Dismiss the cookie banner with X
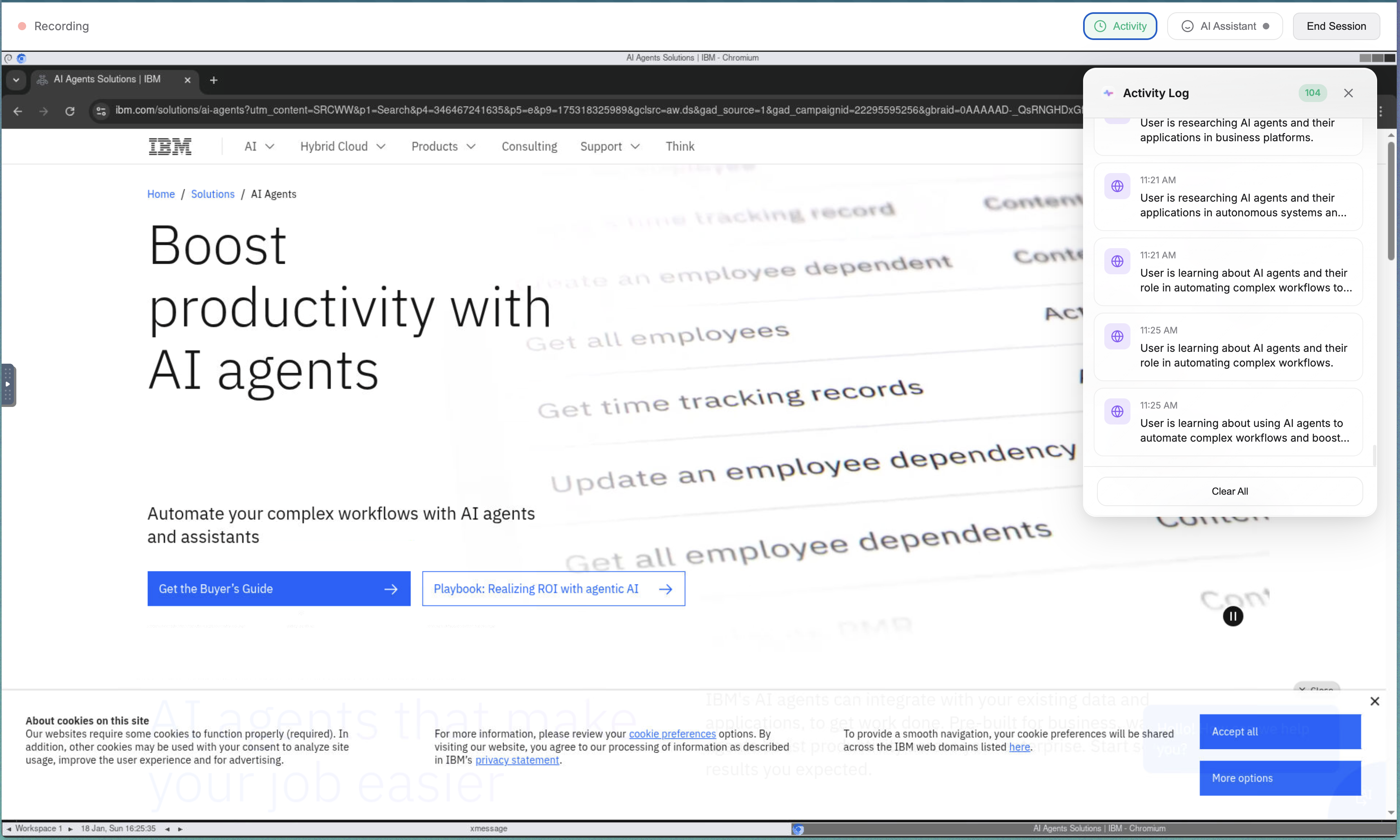 coord(1375,701)
